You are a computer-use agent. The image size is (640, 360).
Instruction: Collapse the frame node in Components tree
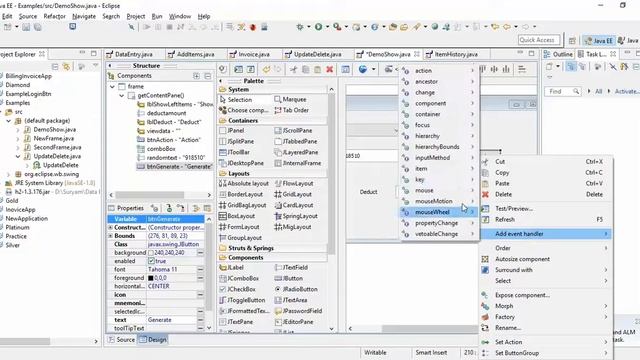[112, 87]
